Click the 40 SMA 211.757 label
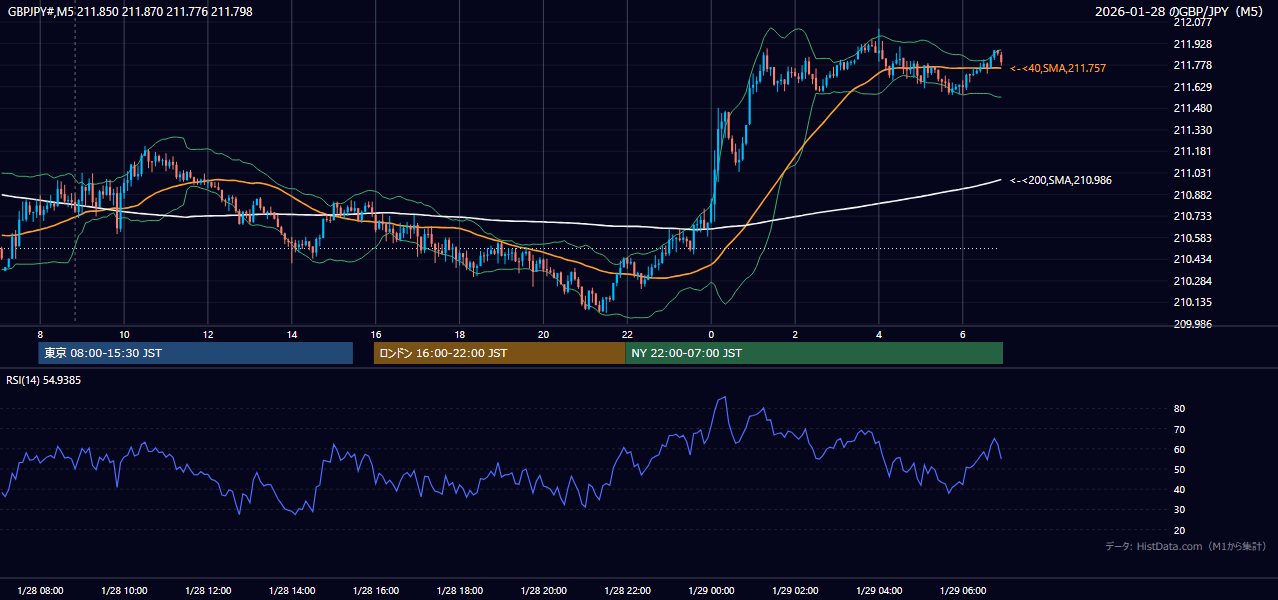This screenshot has height=600, width=1278. pos(1058,68)
